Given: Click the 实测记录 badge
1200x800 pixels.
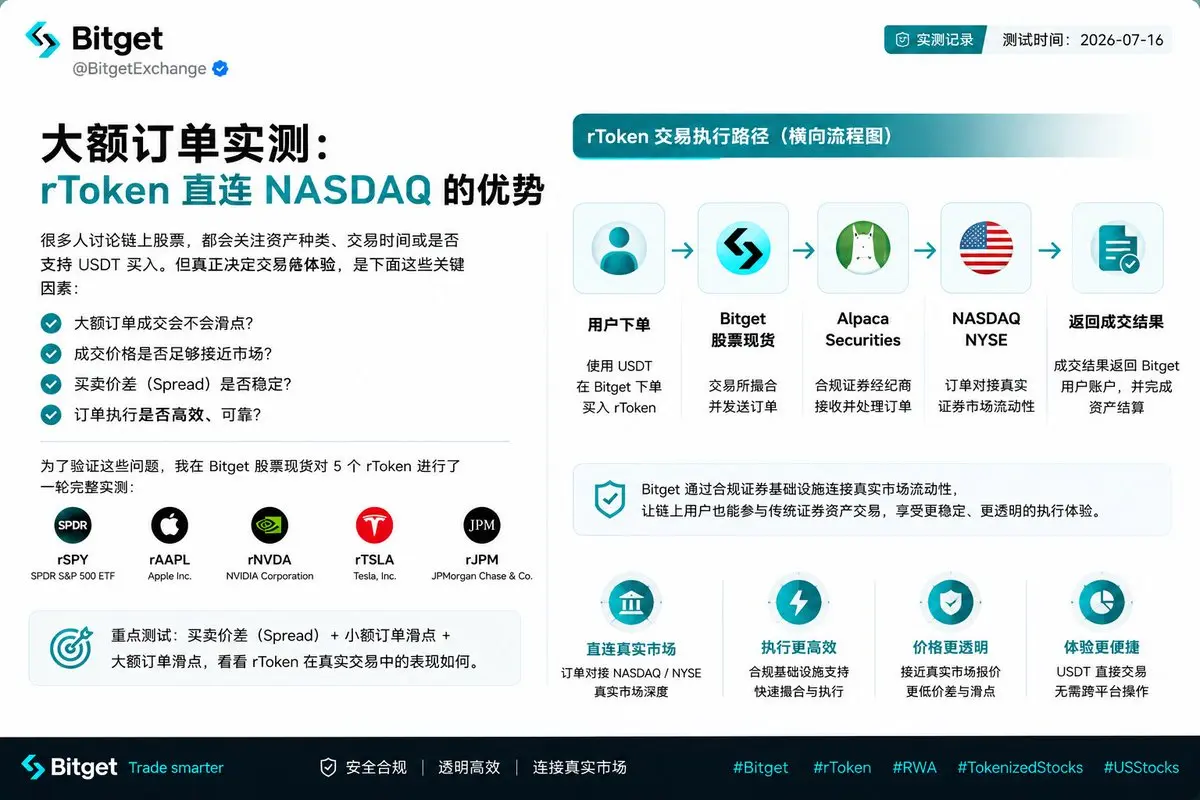Looking at the screenshot, I should click(935, 40).
